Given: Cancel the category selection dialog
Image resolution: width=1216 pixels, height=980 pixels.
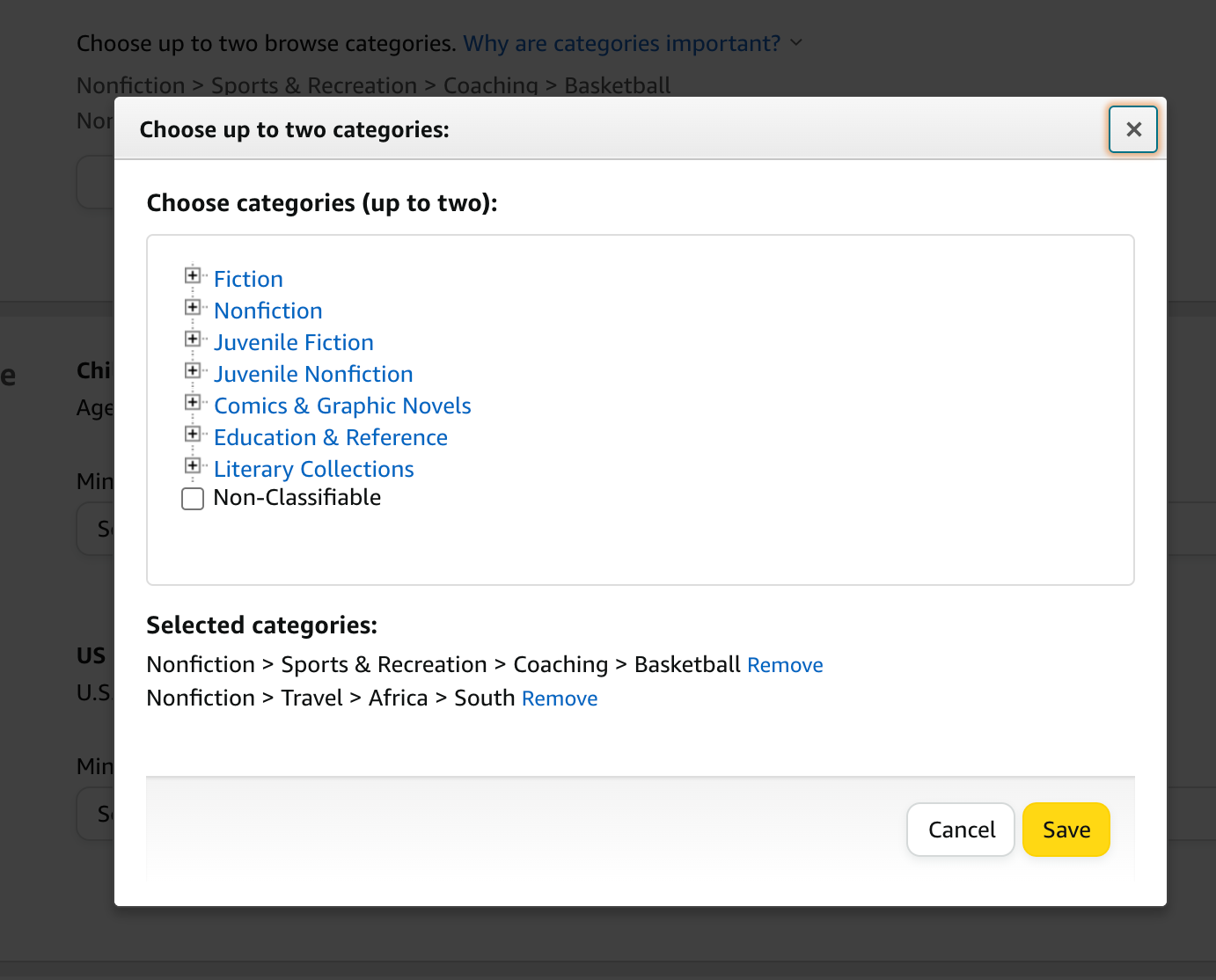Looking at the screenshot, I should click(961, 830).
